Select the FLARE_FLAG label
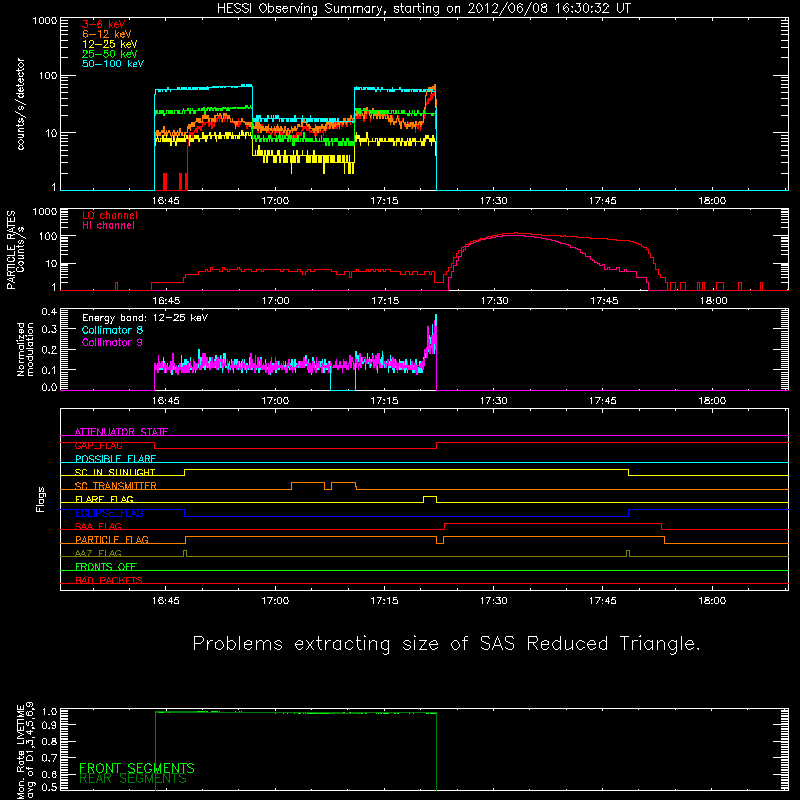This screenshot has height=800, width=800. point(104,499)
